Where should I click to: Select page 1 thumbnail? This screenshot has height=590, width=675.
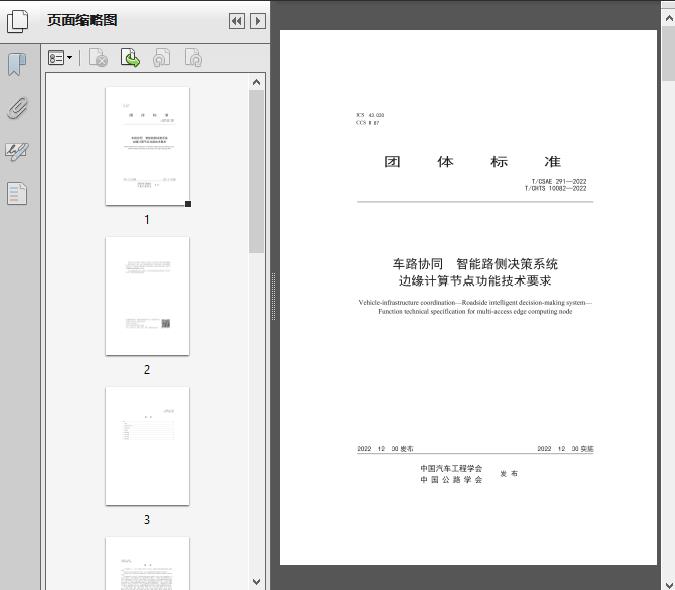pos(147,146)
